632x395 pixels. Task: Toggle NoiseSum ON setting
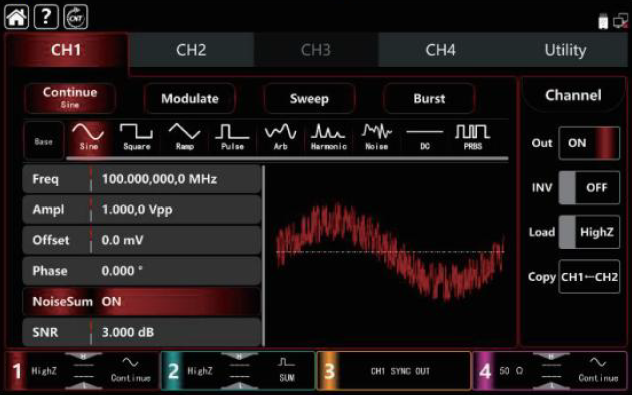pyautogui.click(x=141, y=301)
